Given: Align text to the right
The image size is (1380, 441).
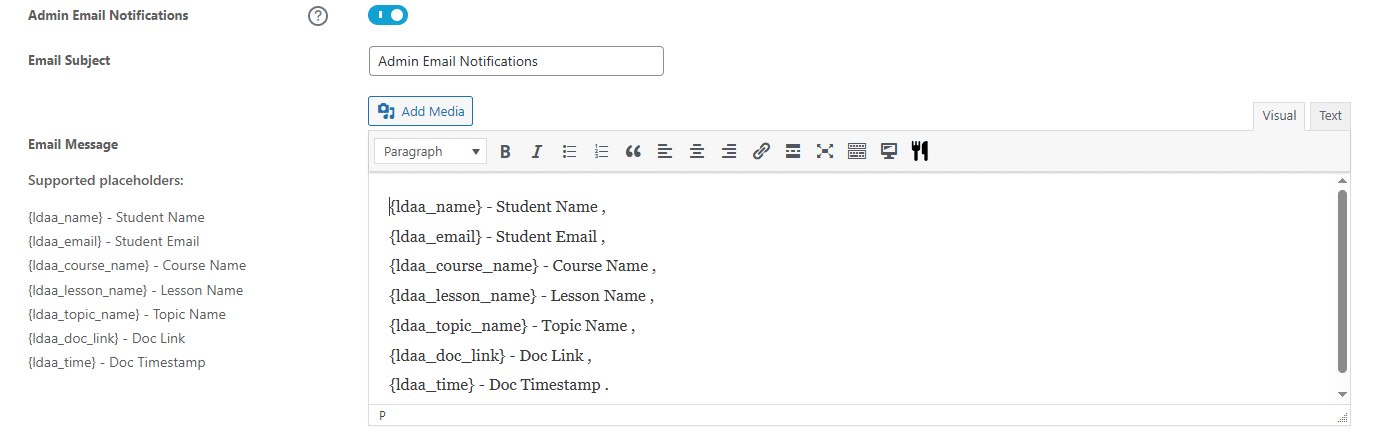Looking at the screenshot, I should click(729, 152).
